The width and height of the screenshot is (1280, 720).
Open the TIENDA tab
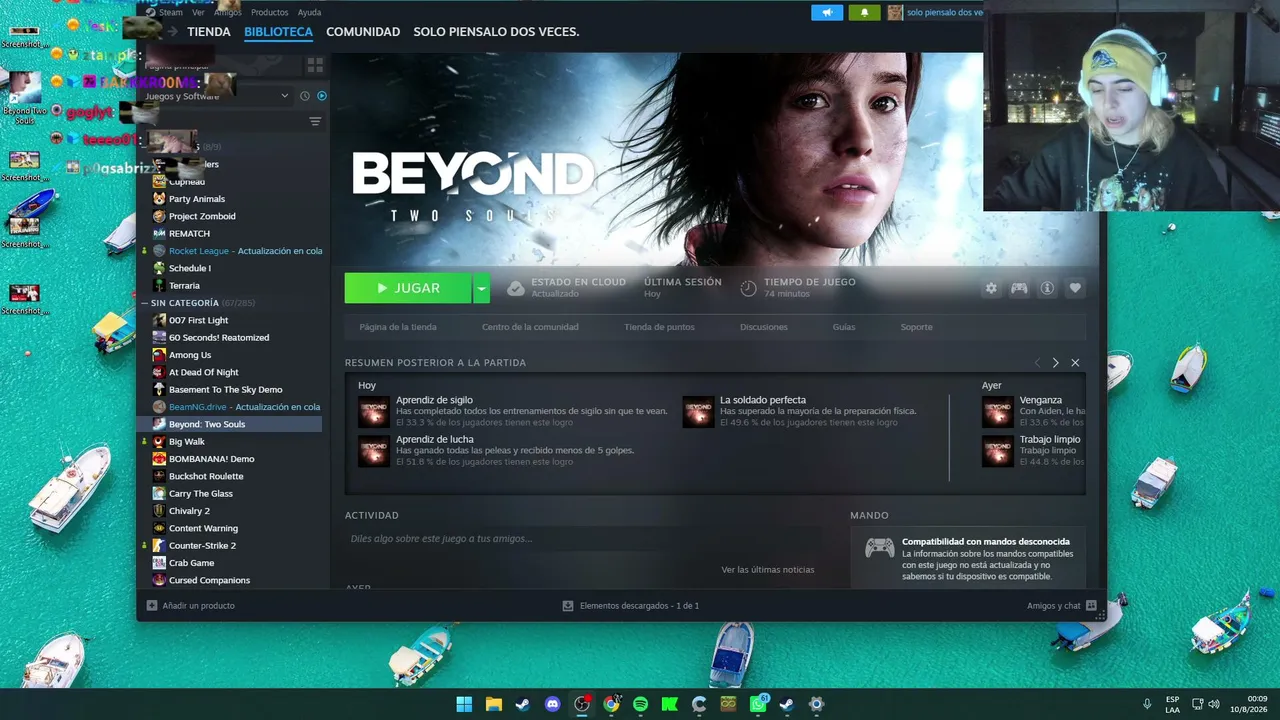[x=209, y=32]
